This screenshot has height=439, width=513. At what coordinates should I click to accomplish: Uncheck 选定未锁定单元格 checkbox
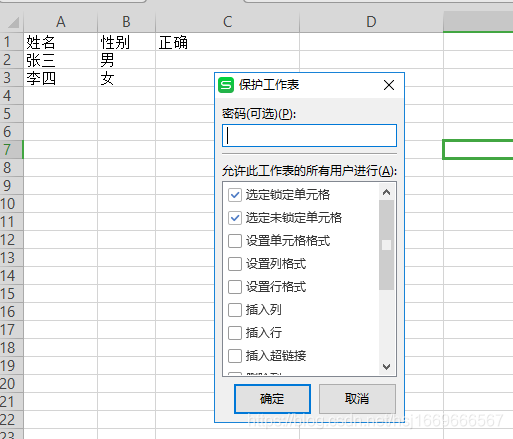coord(235,218)
